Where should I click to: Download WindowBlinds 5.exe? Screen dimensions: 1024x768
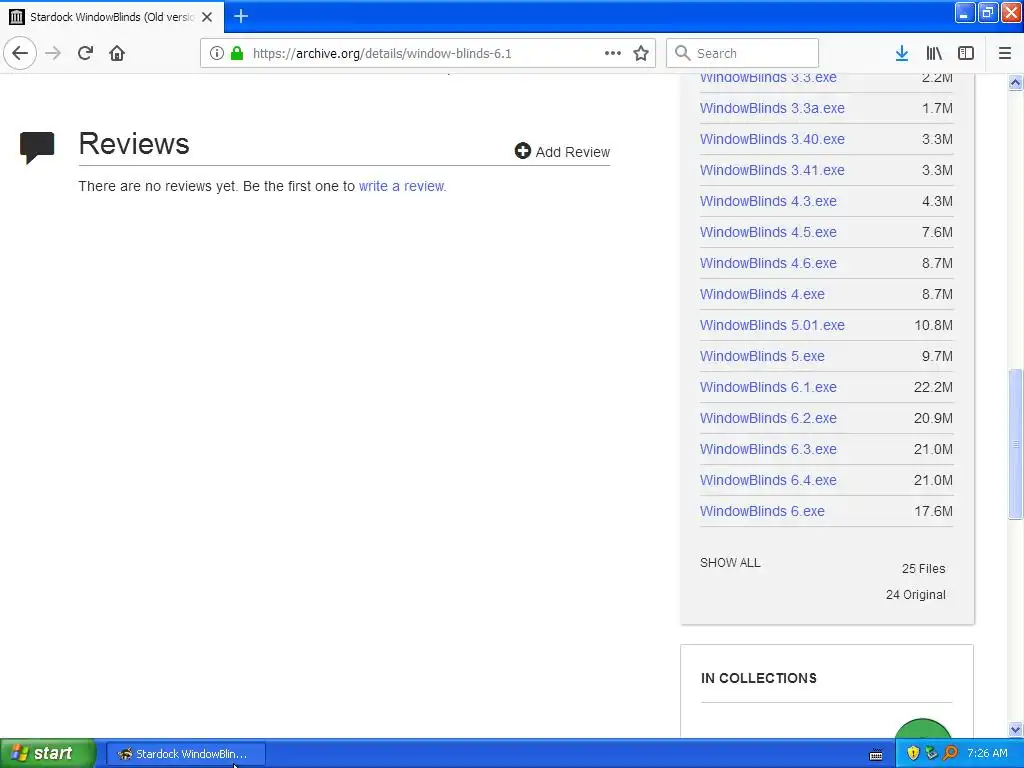click(762, 357)
